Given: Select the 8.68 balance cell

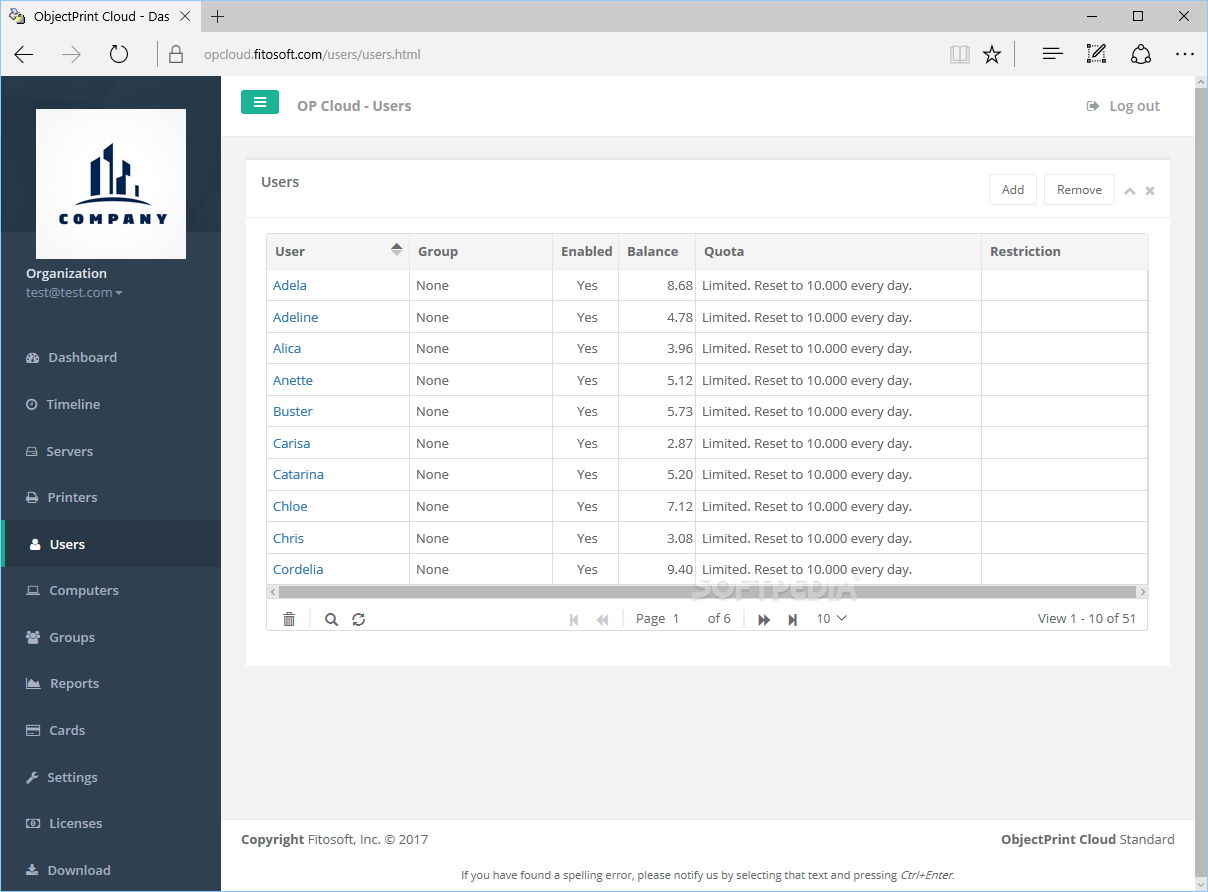Looking at the screenshot, I should pos(657,285).
